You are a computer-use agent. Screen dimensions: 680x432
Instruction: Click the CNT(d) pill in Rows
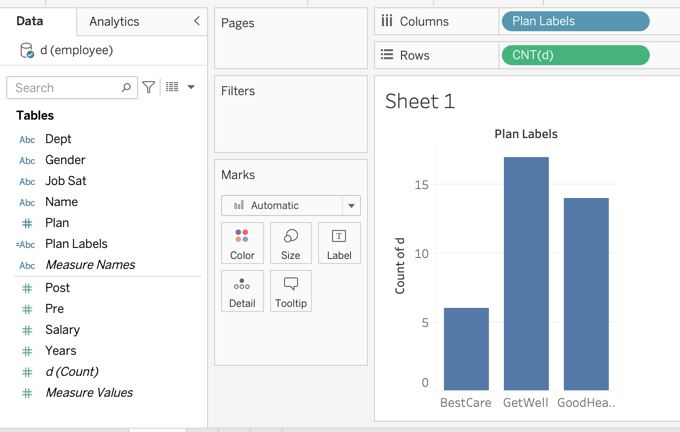click(575, 55)
